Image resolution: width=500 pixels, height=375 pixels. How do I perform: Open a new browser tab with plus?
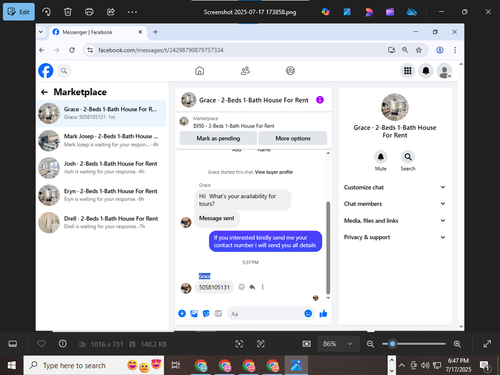[x=155, y=32]
